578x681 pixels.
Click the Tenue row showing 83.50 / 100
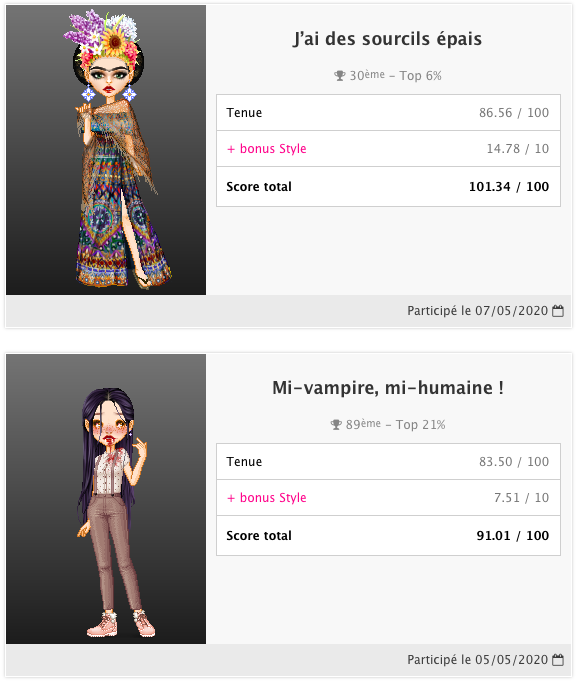pyautogui.click(x=388, y=461)
